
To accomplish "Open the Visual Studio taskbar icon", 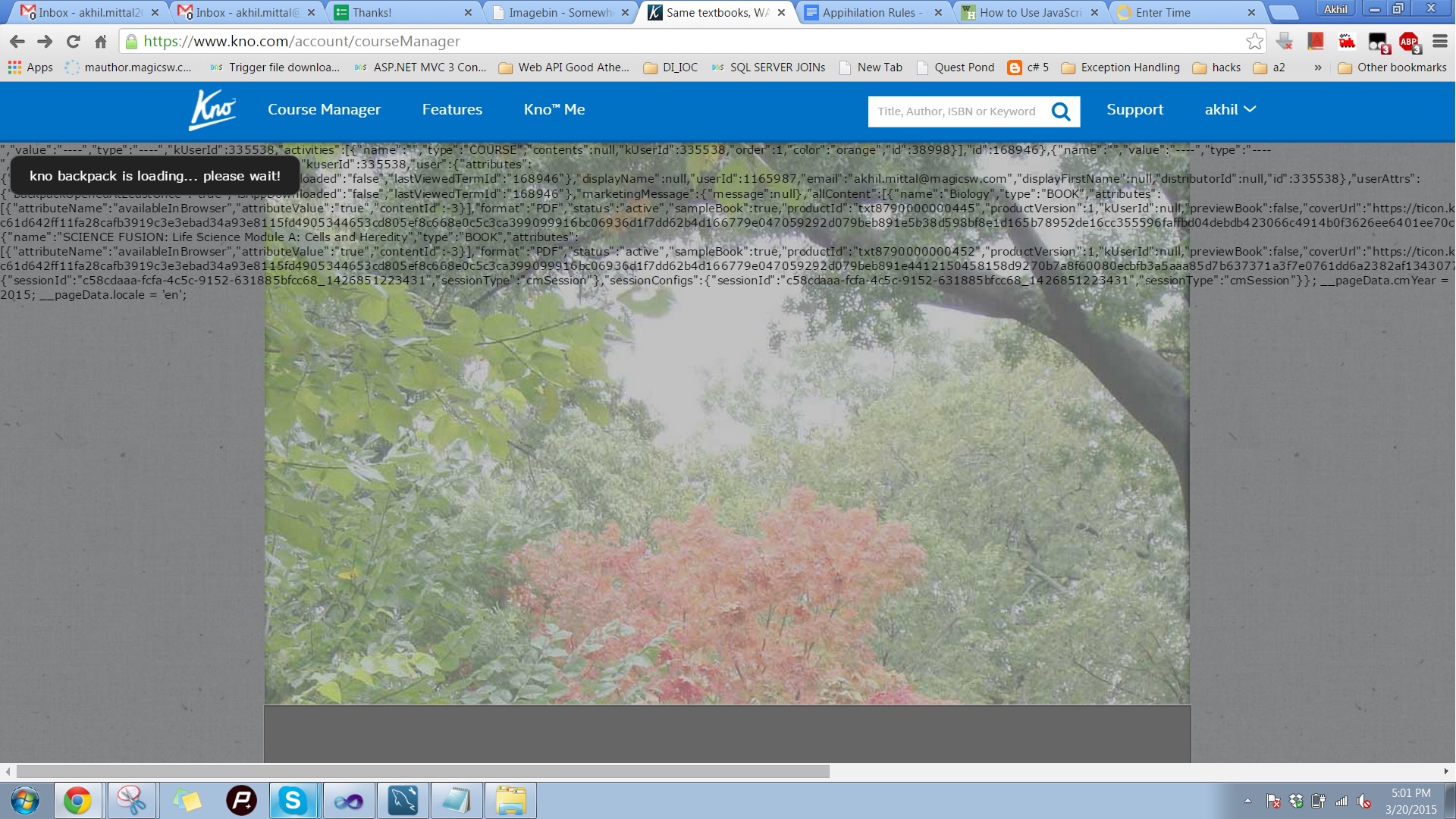I will 348,801.
